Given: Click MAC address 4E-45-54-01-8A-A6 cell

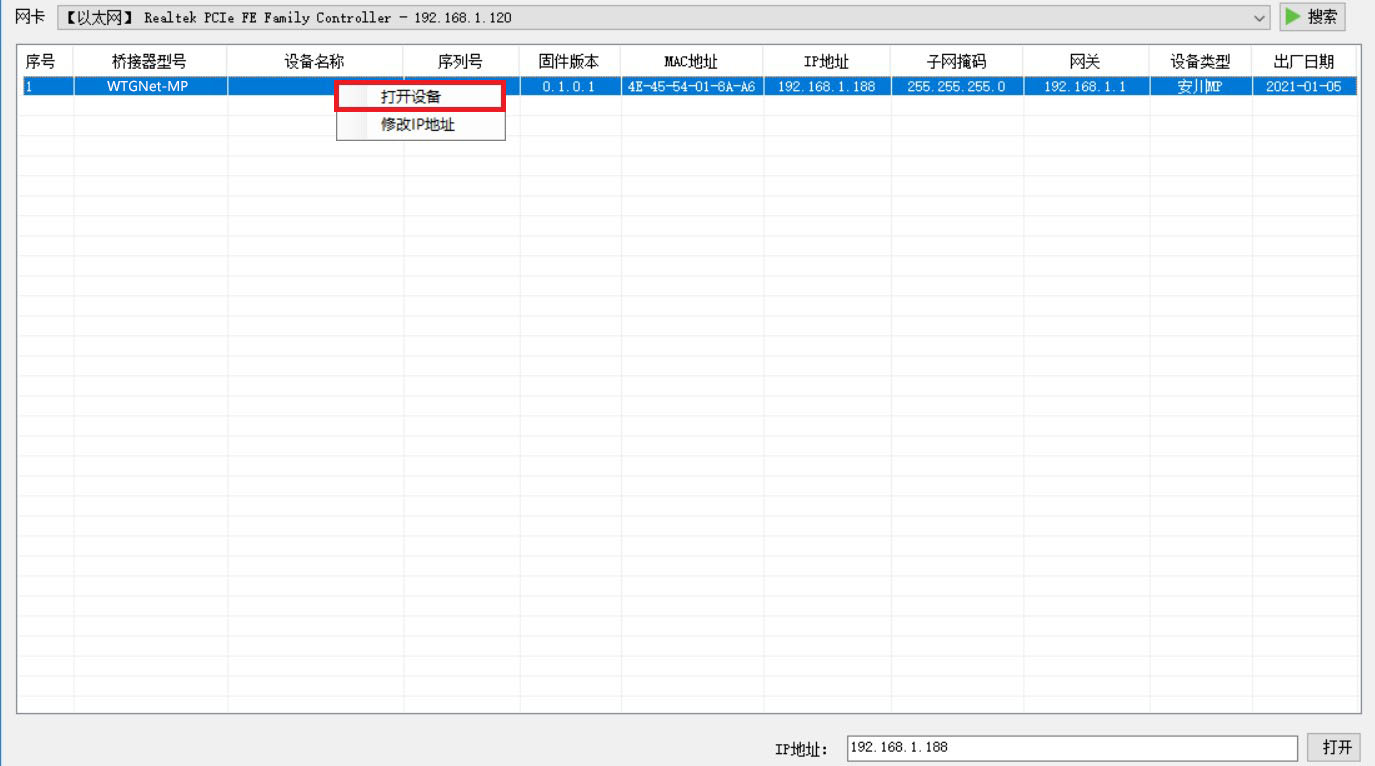Looking at the screenshot, I should tap(691, 86).
